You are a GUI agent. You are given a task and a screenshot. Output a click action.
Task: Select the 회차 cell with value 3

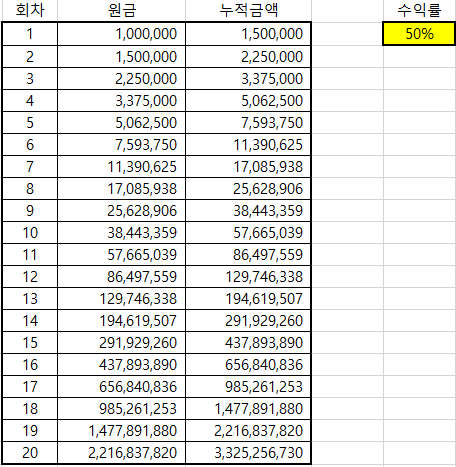point(30,79)
